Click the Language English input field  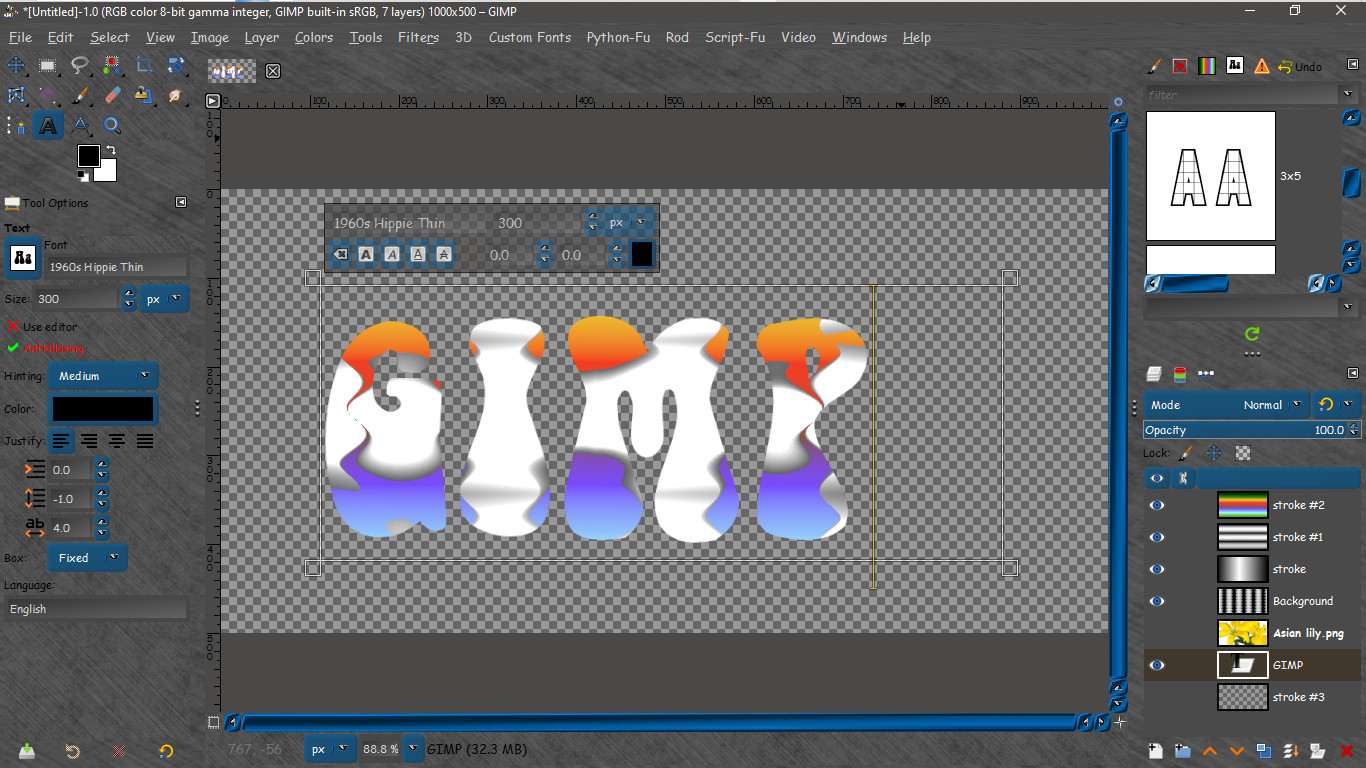point(95,609)
